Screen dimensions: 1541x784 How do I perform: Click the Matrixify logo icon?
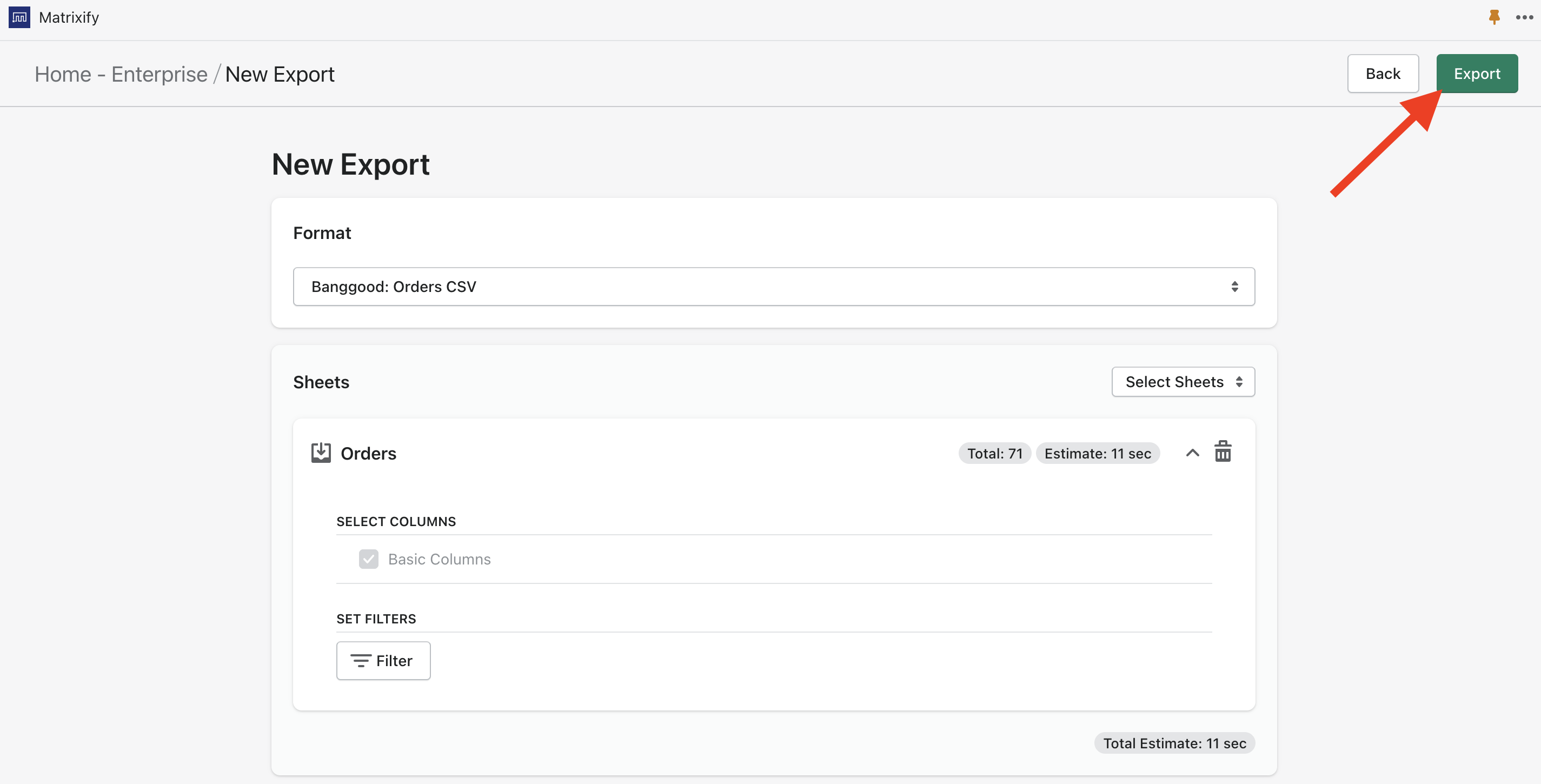18,17
